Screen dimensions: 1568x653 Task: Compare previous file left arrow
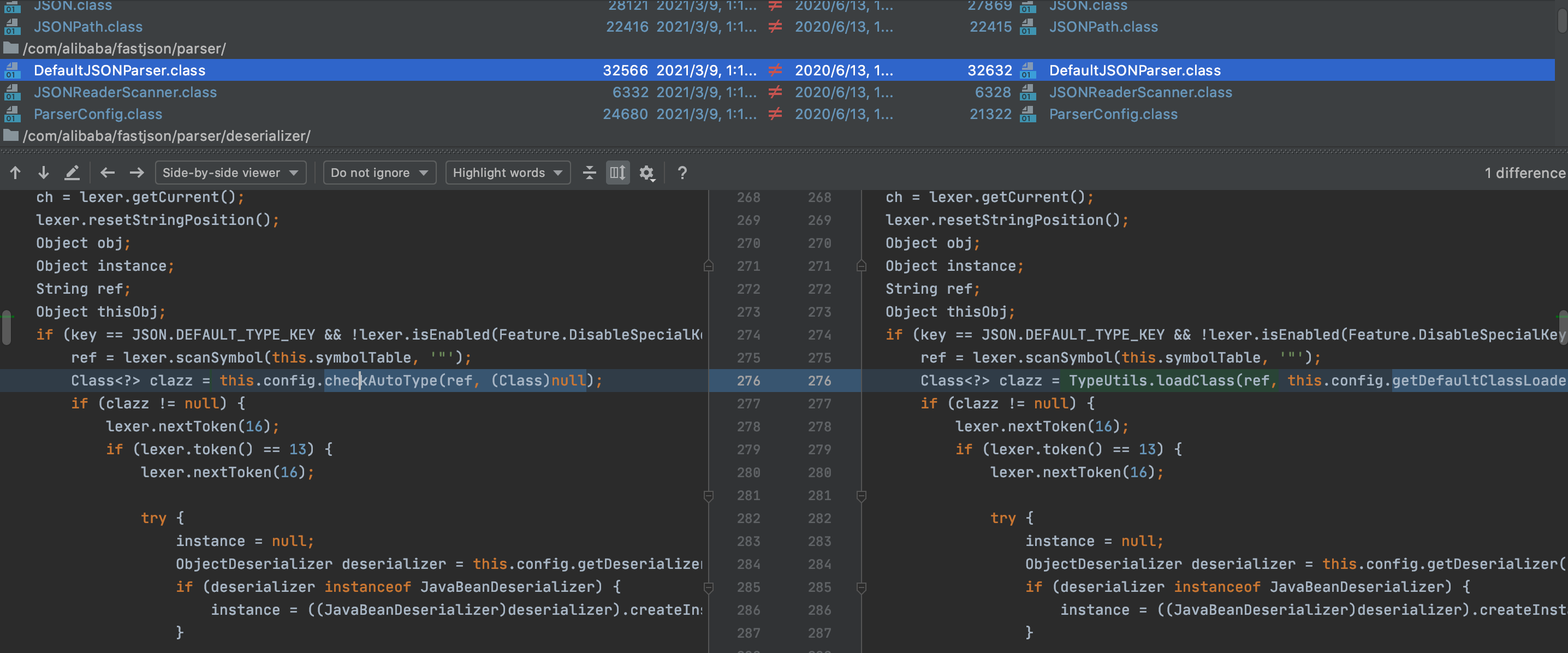pyautogui.click(x=108, y=173)
